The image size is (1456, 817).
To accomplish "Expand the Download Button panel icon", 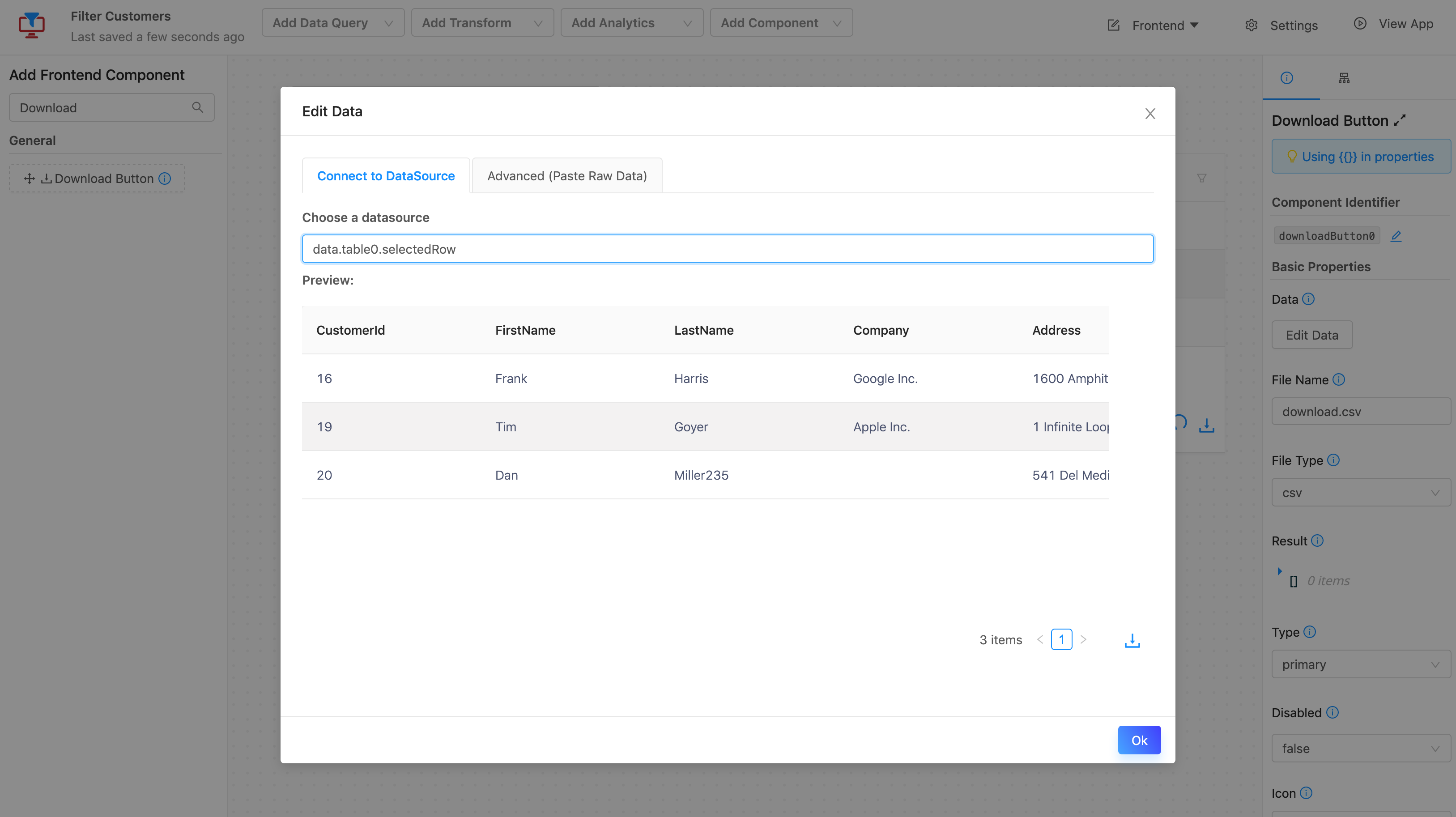I will coord(1400,120).
